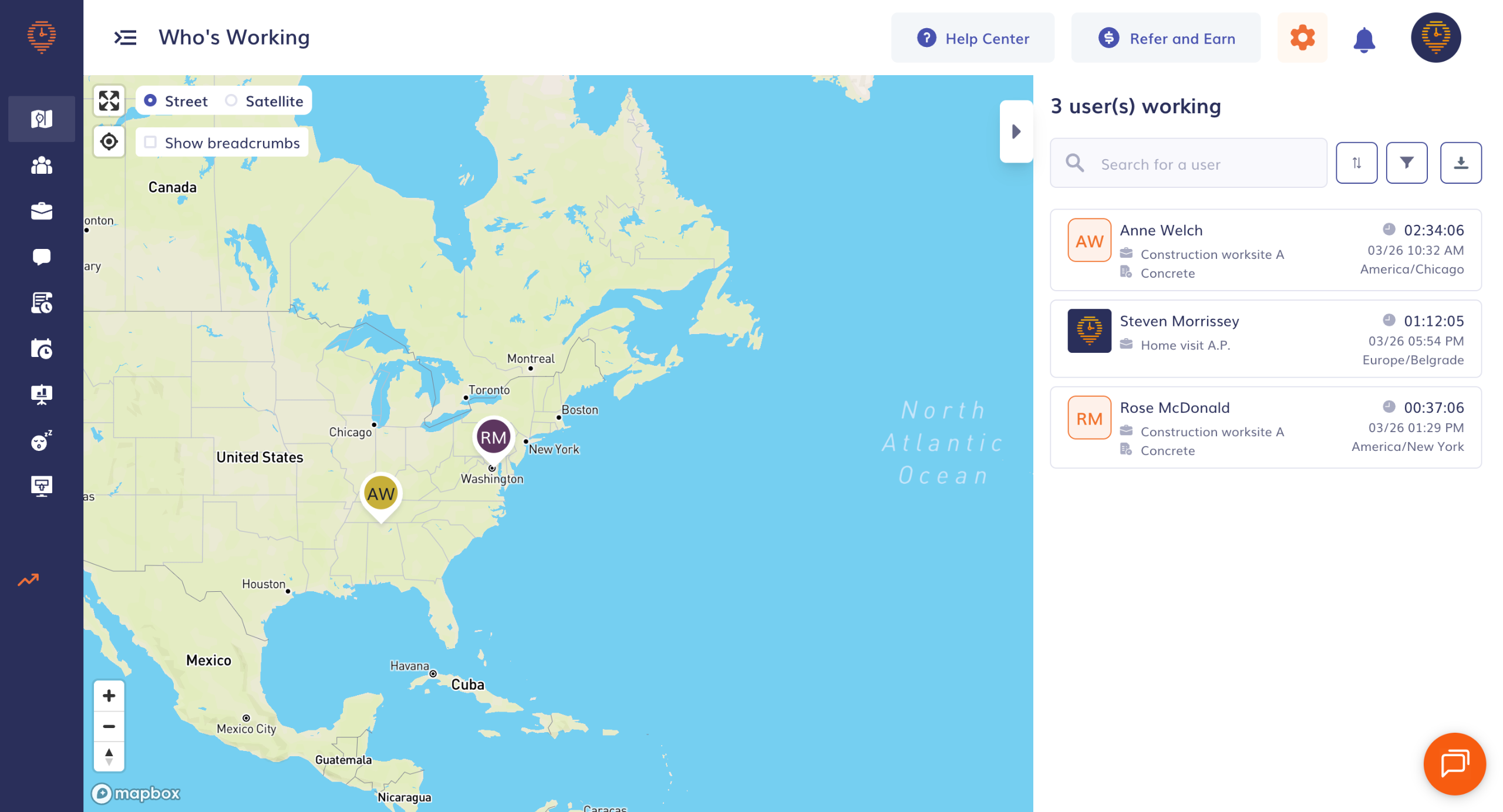The width and height of the screenshot is (1503, 812).
Task: Expand the sidebar navigation menu
Action: [125, 38]
